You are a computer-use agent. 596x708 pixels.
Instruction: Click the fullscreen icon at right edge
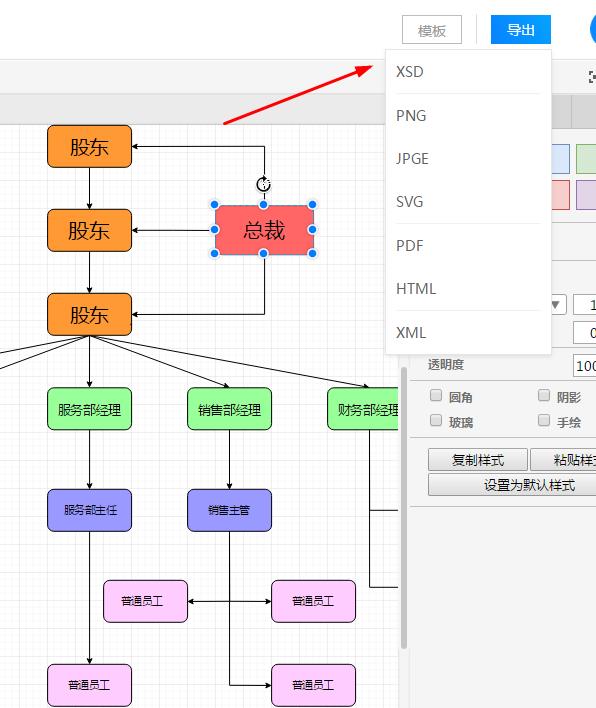pos(592,77)
